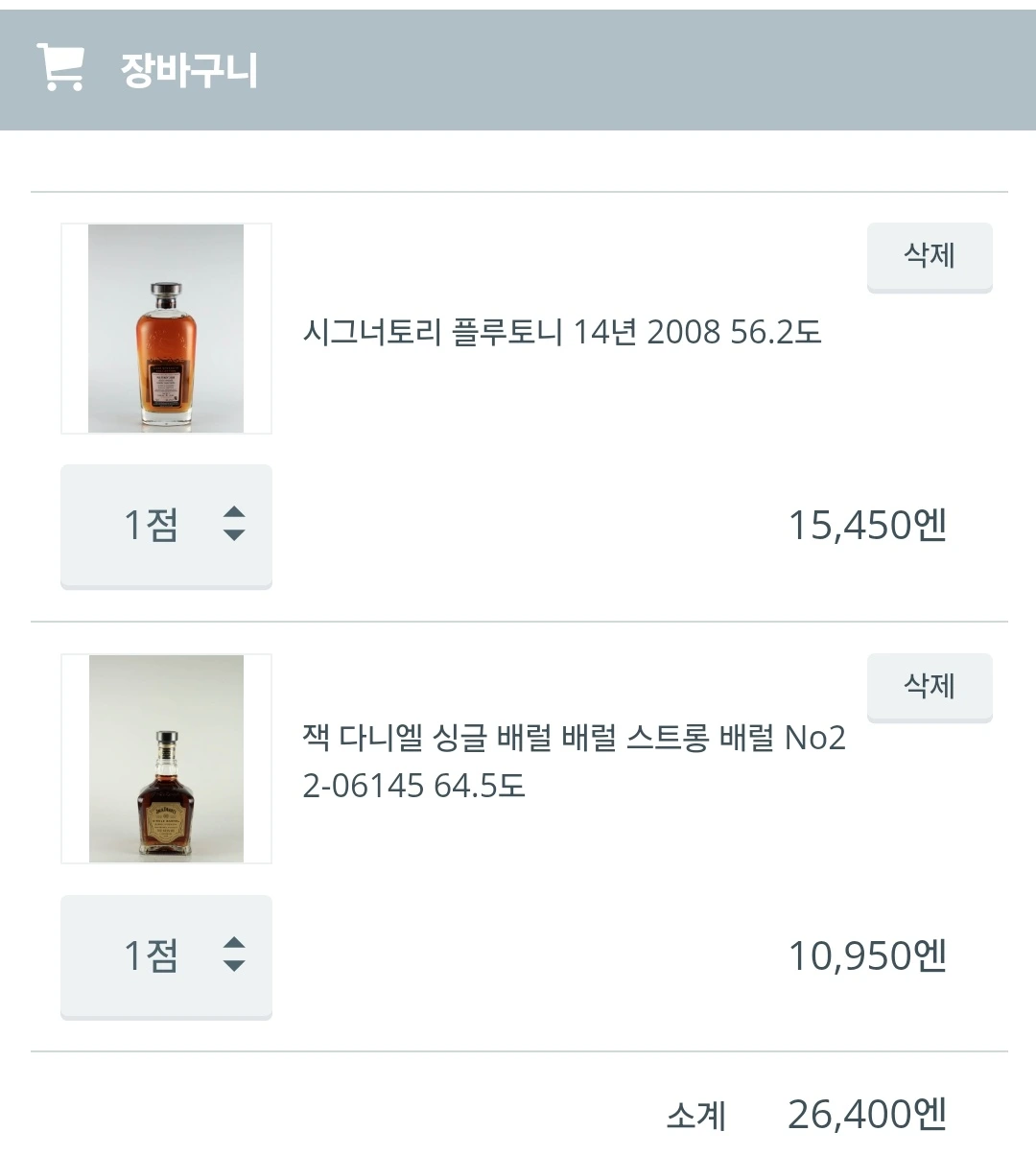Open the Signatory Fluttony bottle thumbnail
Image resolution: width=1036 pixels, height=1155 pixels.
[x=166, y=328]
